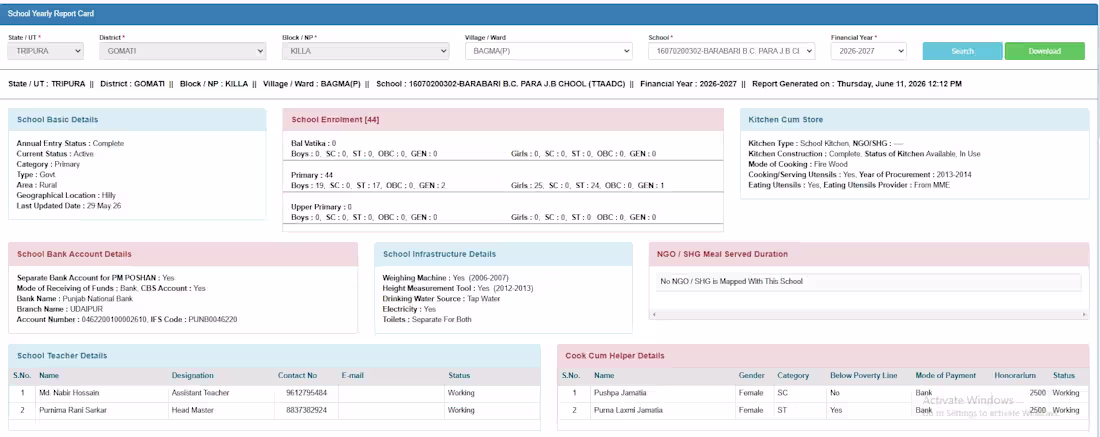Open the State / UT dropdown

click(x=46, y=51)
